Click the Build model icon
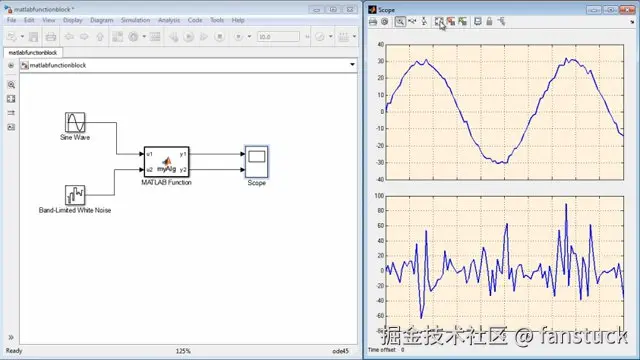640x360 pixels. coord(344,37)
